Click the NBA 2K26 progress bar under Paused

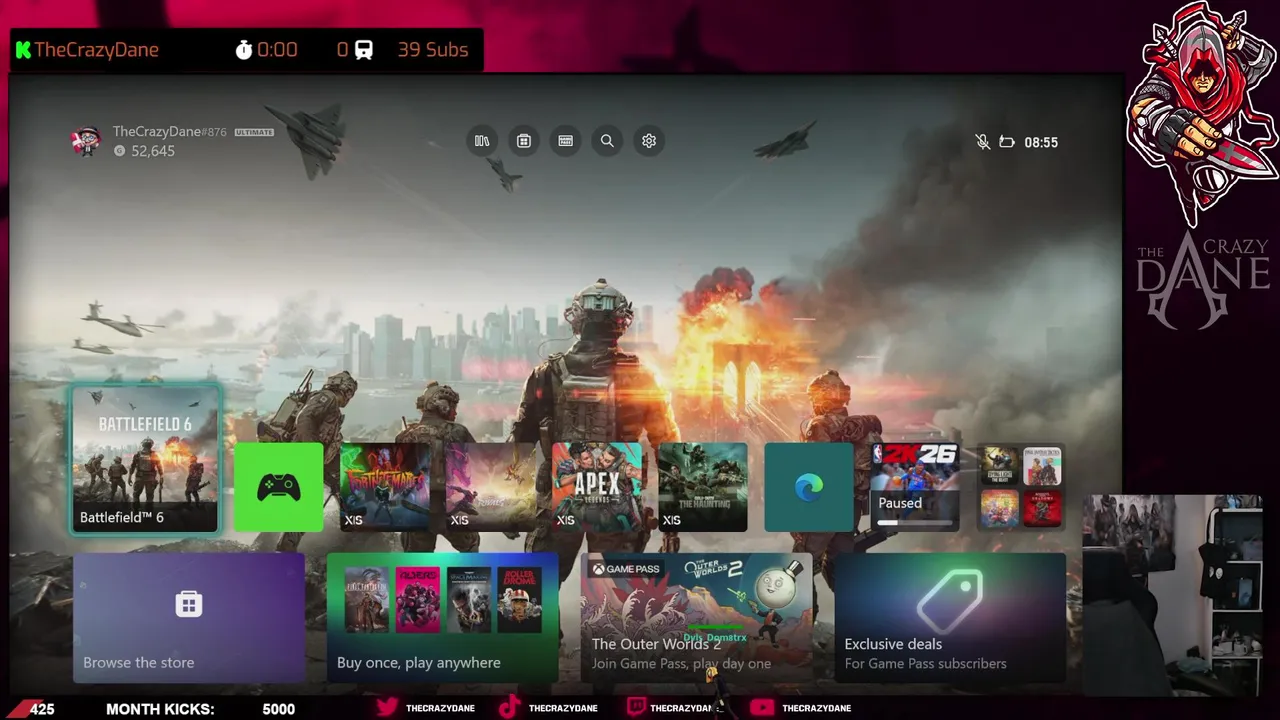coord(915,522)
